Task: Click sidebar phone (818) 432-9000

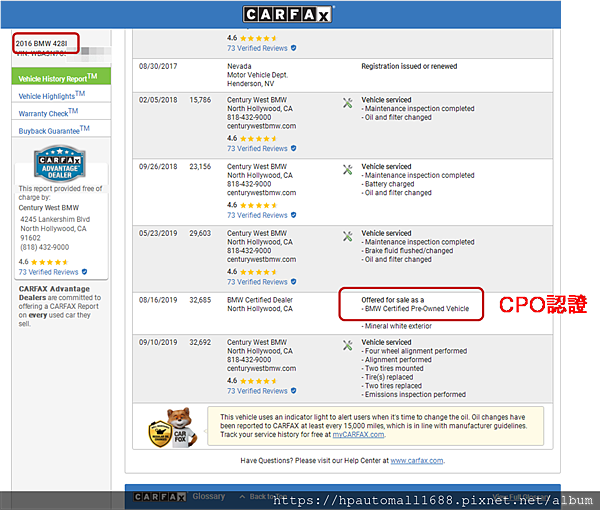Action: coord(45,247)
